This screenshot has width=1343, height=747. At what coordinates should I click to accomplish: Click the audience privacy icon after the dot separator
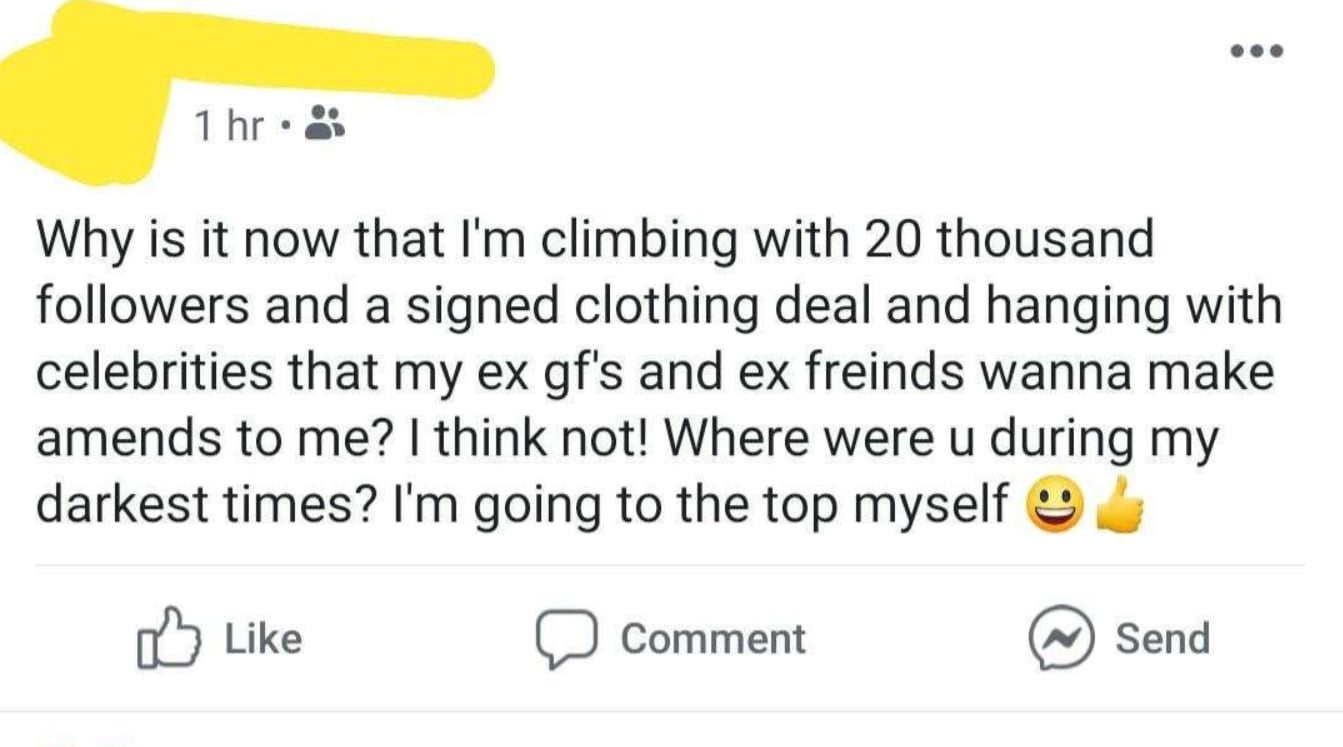pyautogui.click(x=323, y=125)
